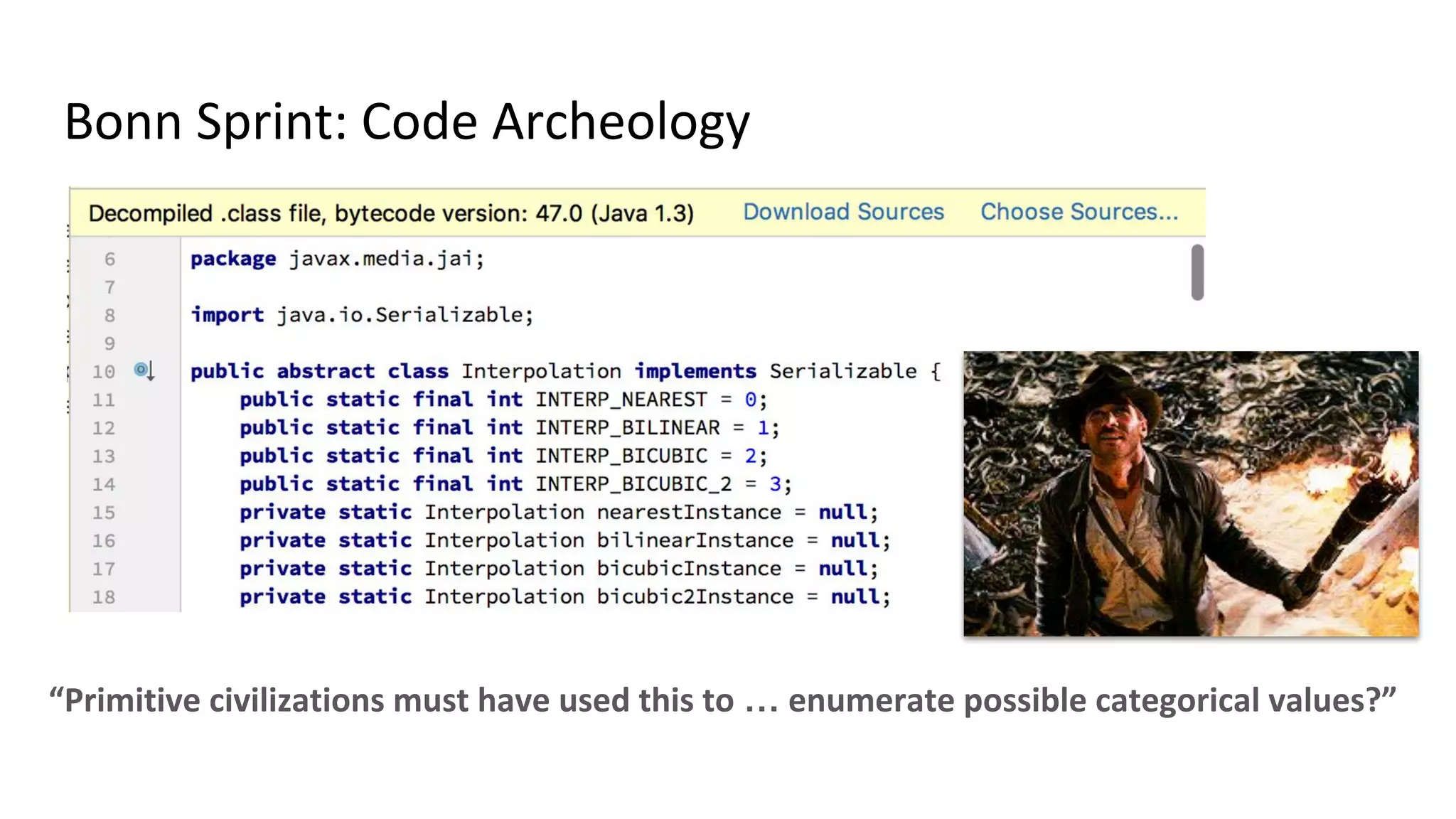Click the bicubic2Instance field name
1456x819 pixels.
695,596
